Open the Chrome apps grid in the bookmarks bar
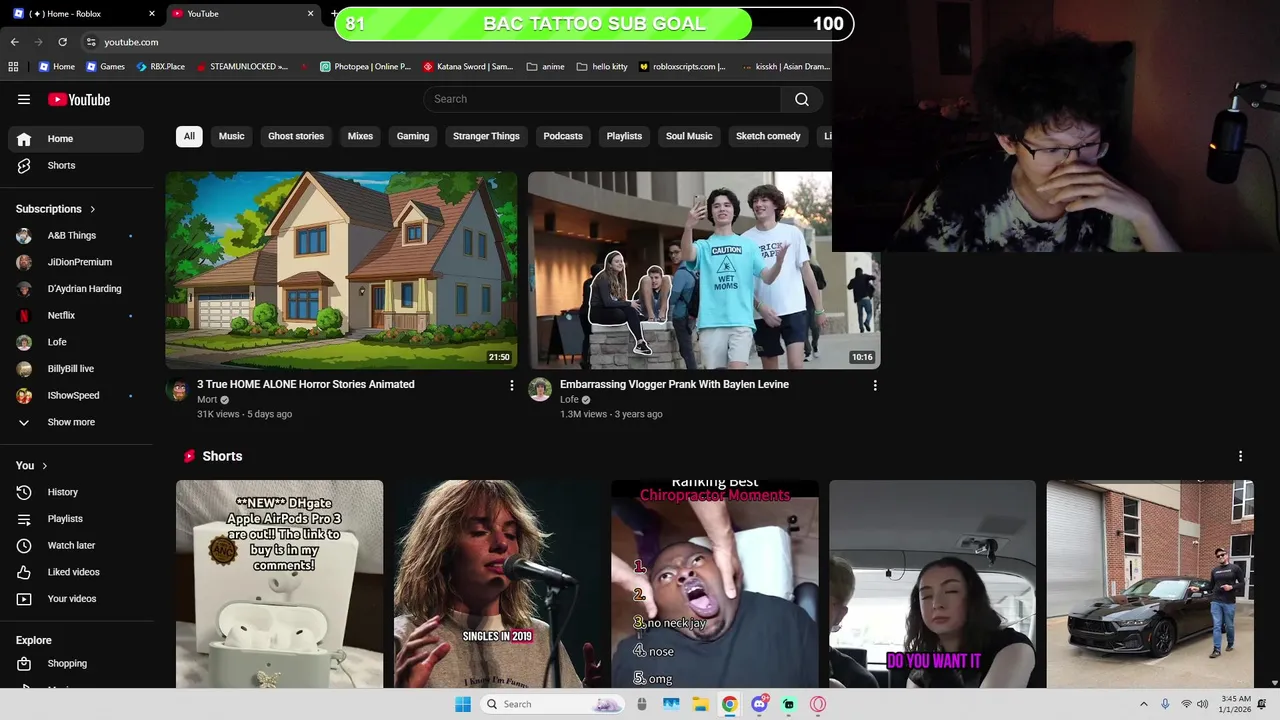Screen dimensions: 1280x720 (x=13, y=67)
